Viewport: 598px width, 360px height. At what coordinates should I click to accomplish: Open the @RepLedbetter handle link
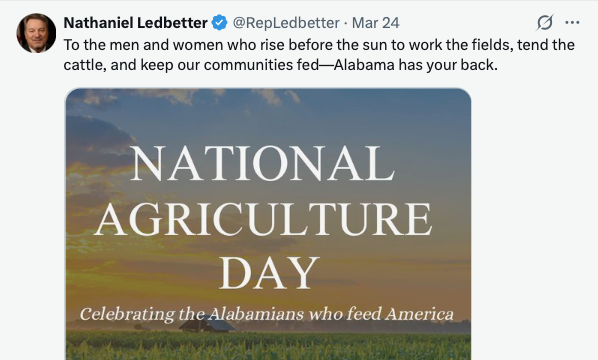[x=286, y=23]
